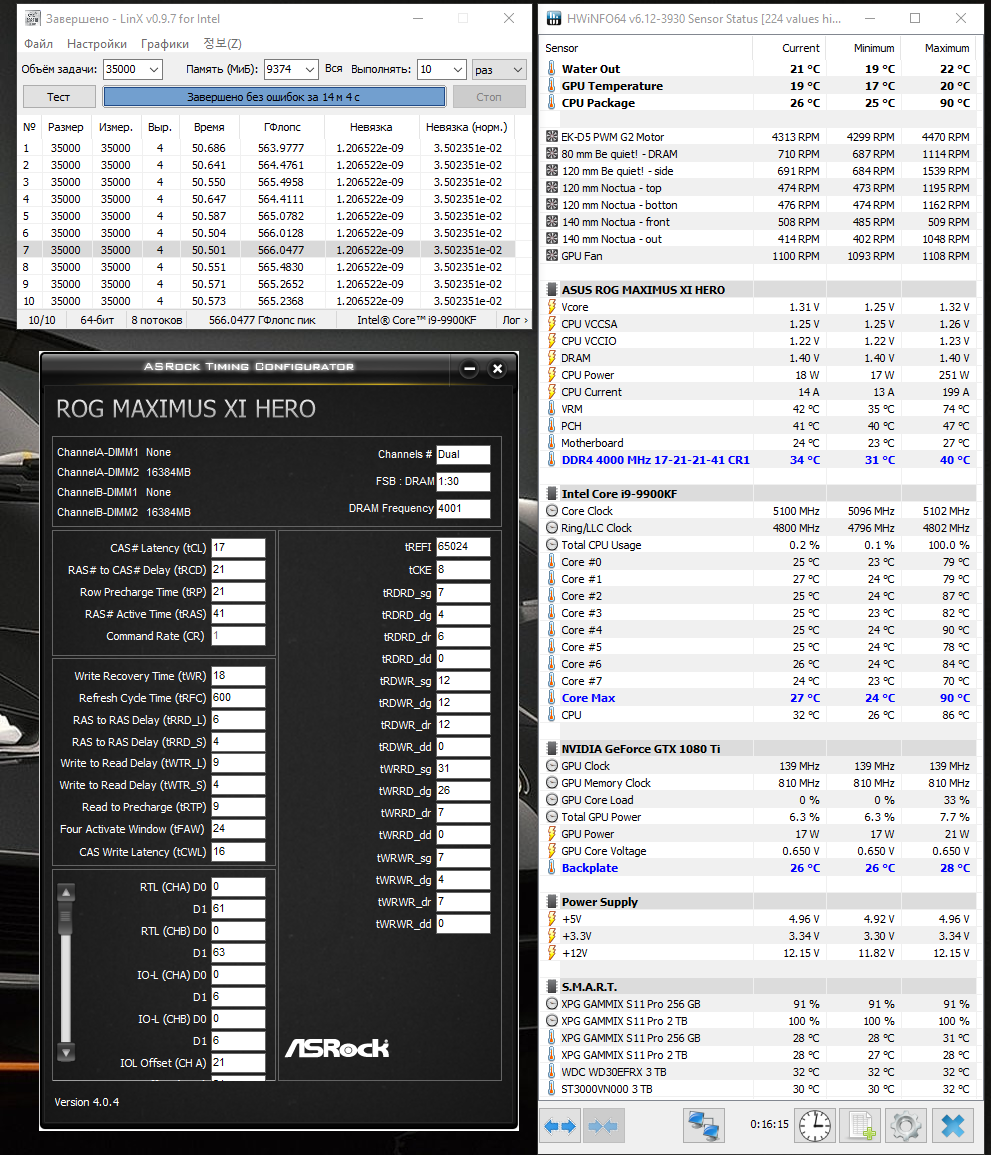Viewport: 991px width, 1155px height.
Task: Click HWiNFO collapse sensor columns arrows icon
Action: (603, 1126)
